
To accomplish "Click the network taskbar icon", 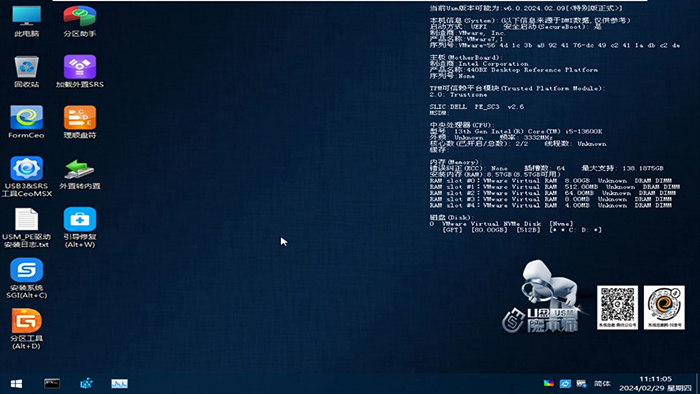I will 581,383.
